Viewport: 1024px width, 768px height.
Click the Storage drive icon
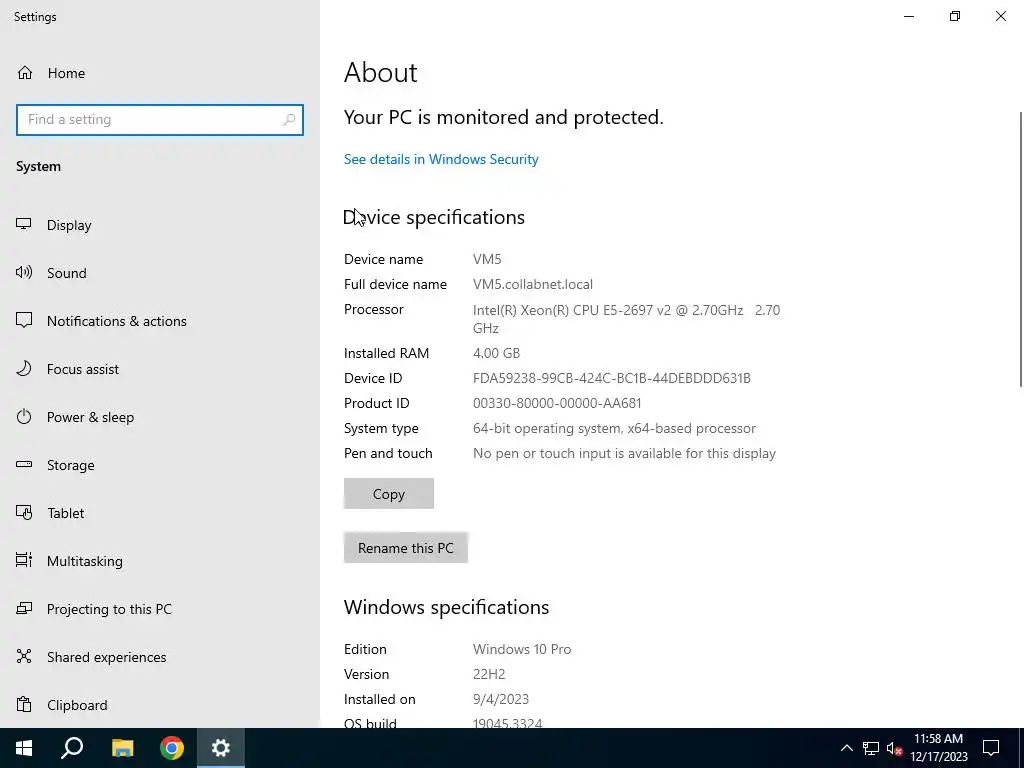(x=24, y=464)
